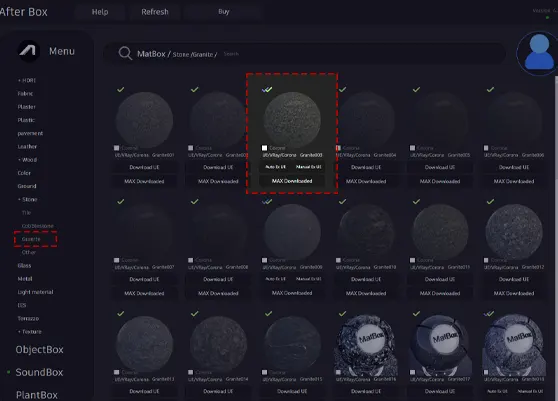Screen dimensions: 558x401
Task: Expand the HDRI category
Action: [27, 80]
